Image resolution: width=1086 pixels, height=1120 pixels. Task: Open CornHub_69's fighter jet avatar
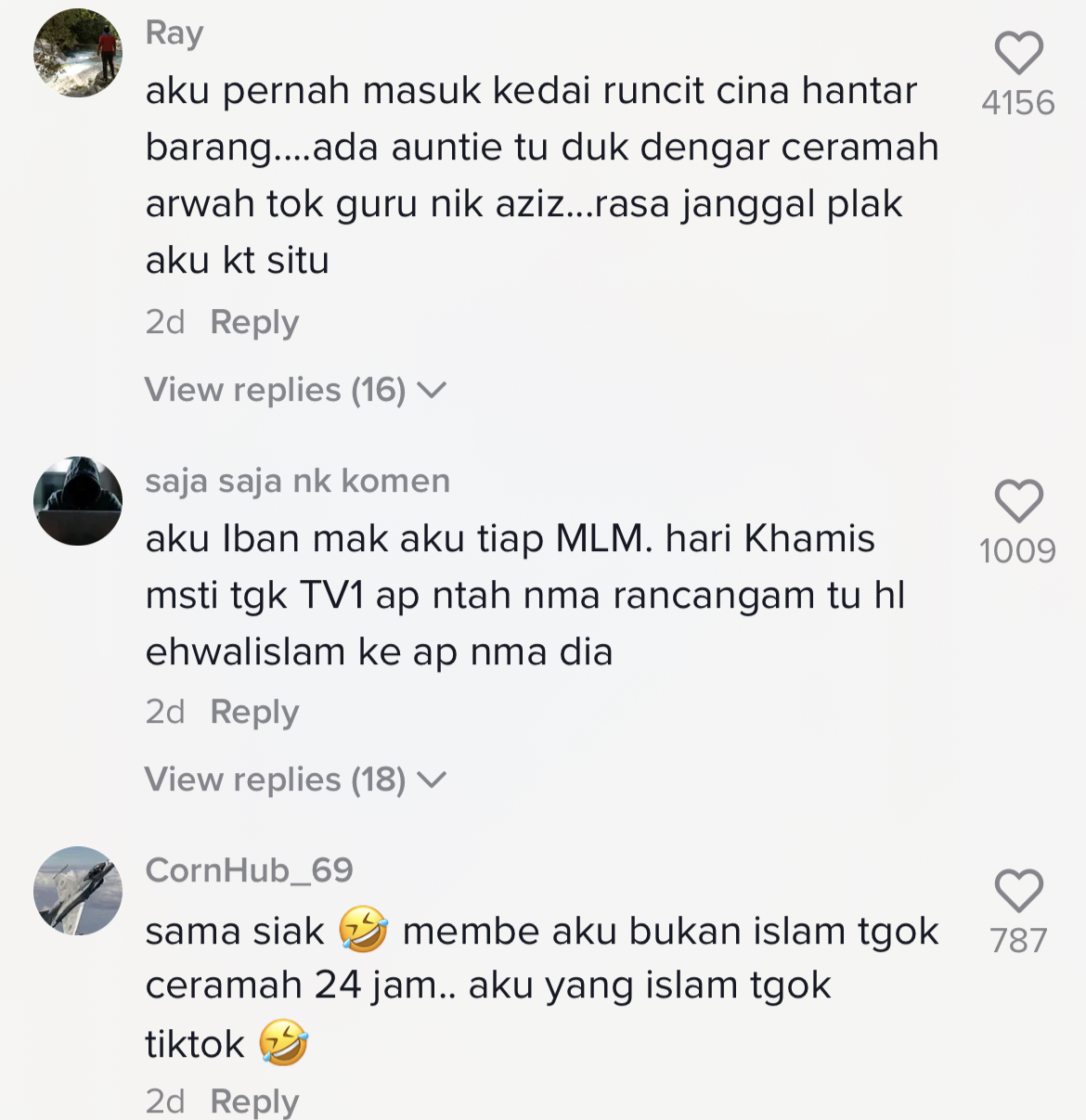tap(78, 891)
